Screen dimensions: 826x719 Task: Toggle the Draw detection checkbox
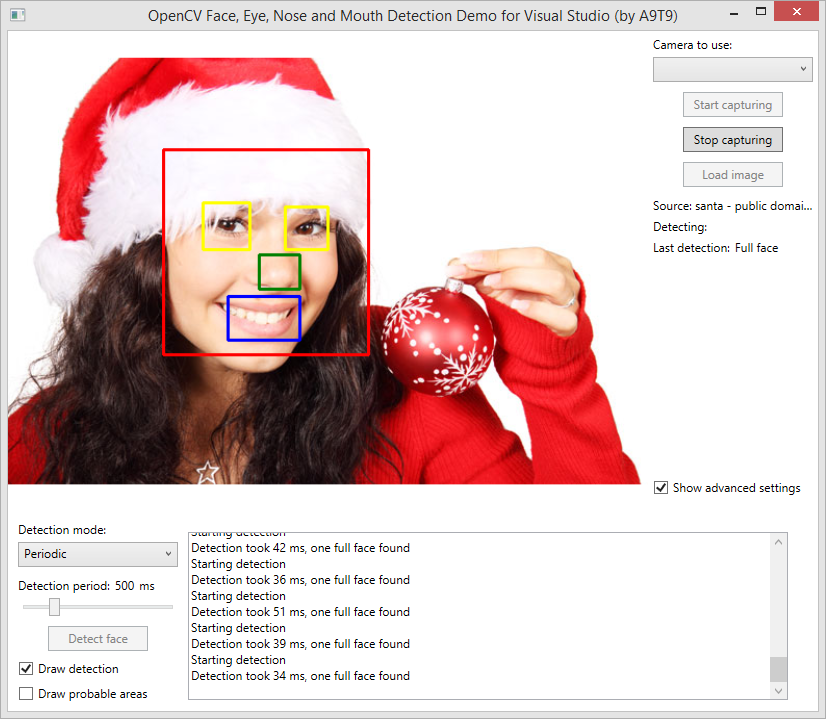click(26, 668)
